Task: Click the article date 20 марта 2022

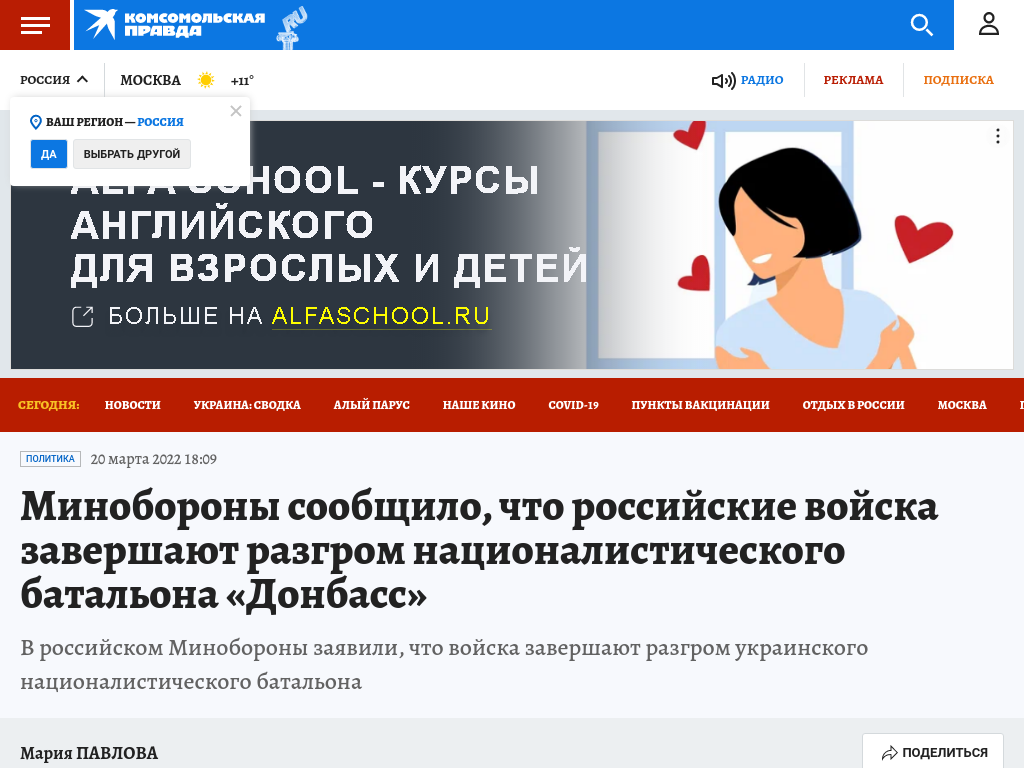Action: tap(153, 459)
